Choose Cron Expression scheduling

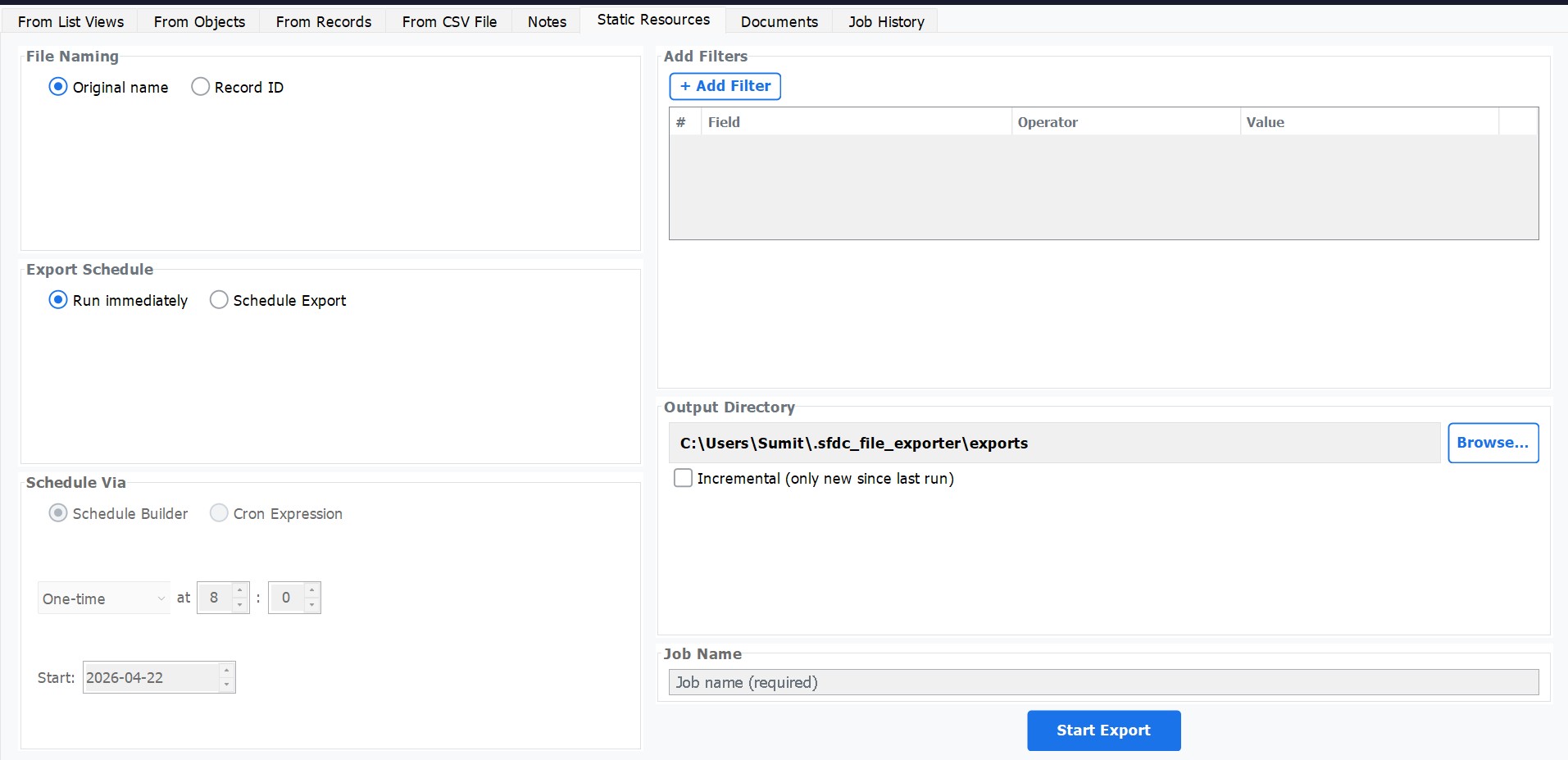tap(219, 513)
